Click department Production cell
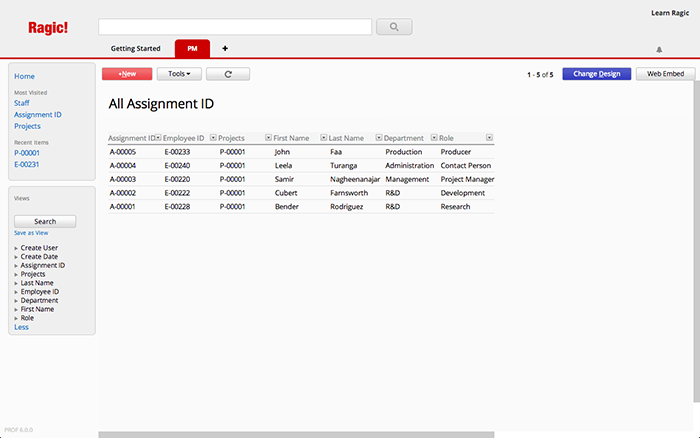The width and height of the screenshot is (700, 438). 404,152
